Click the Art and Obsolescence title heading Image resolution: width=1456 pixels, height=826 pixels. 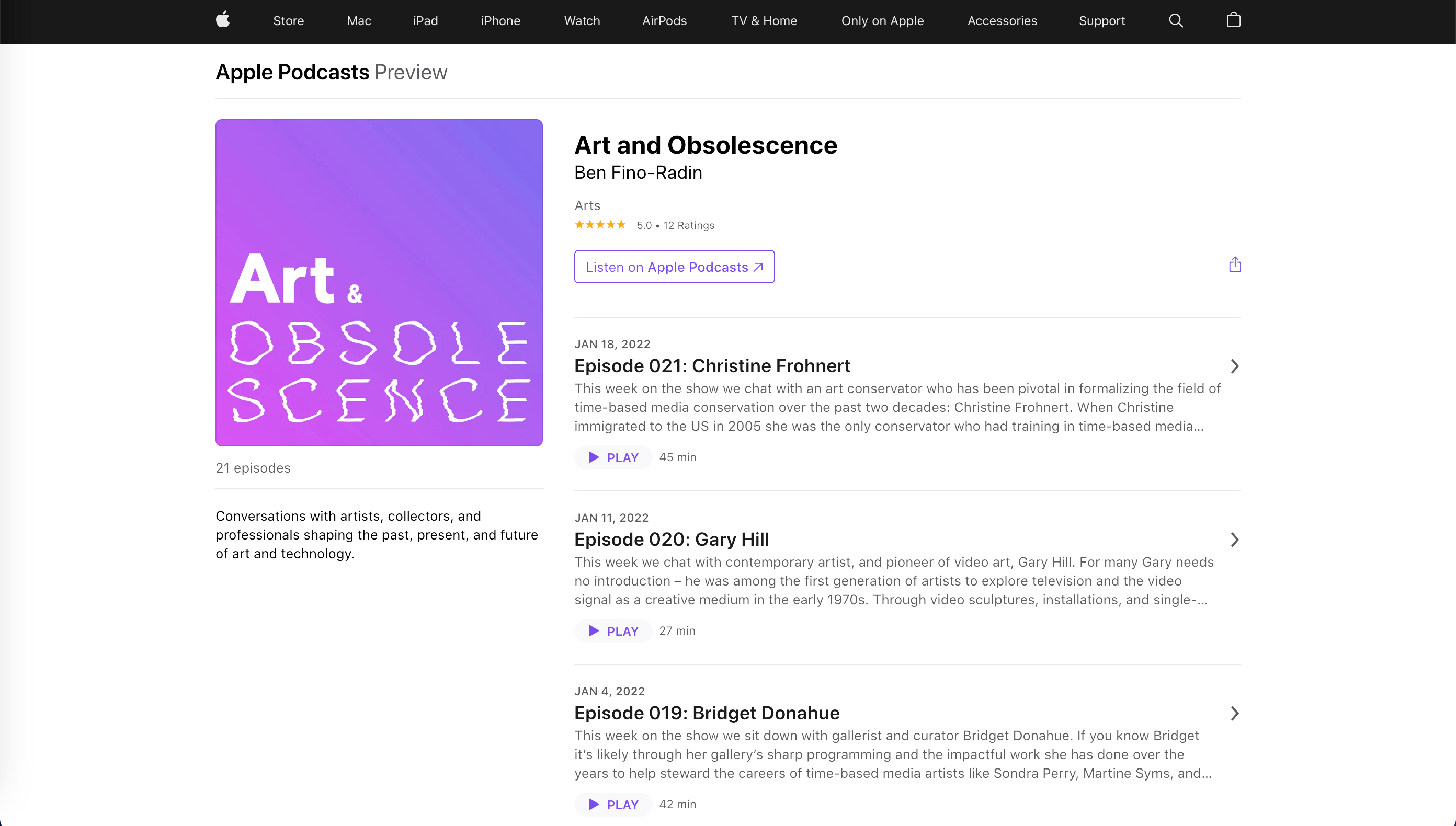706,145
